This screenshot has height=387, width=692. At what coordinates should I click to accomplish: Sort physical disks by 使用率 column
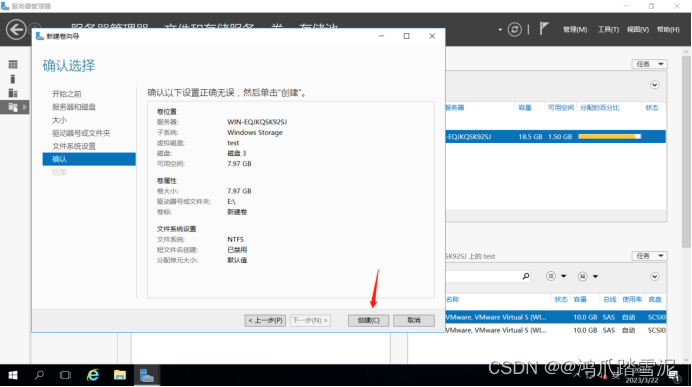point(632,300)
